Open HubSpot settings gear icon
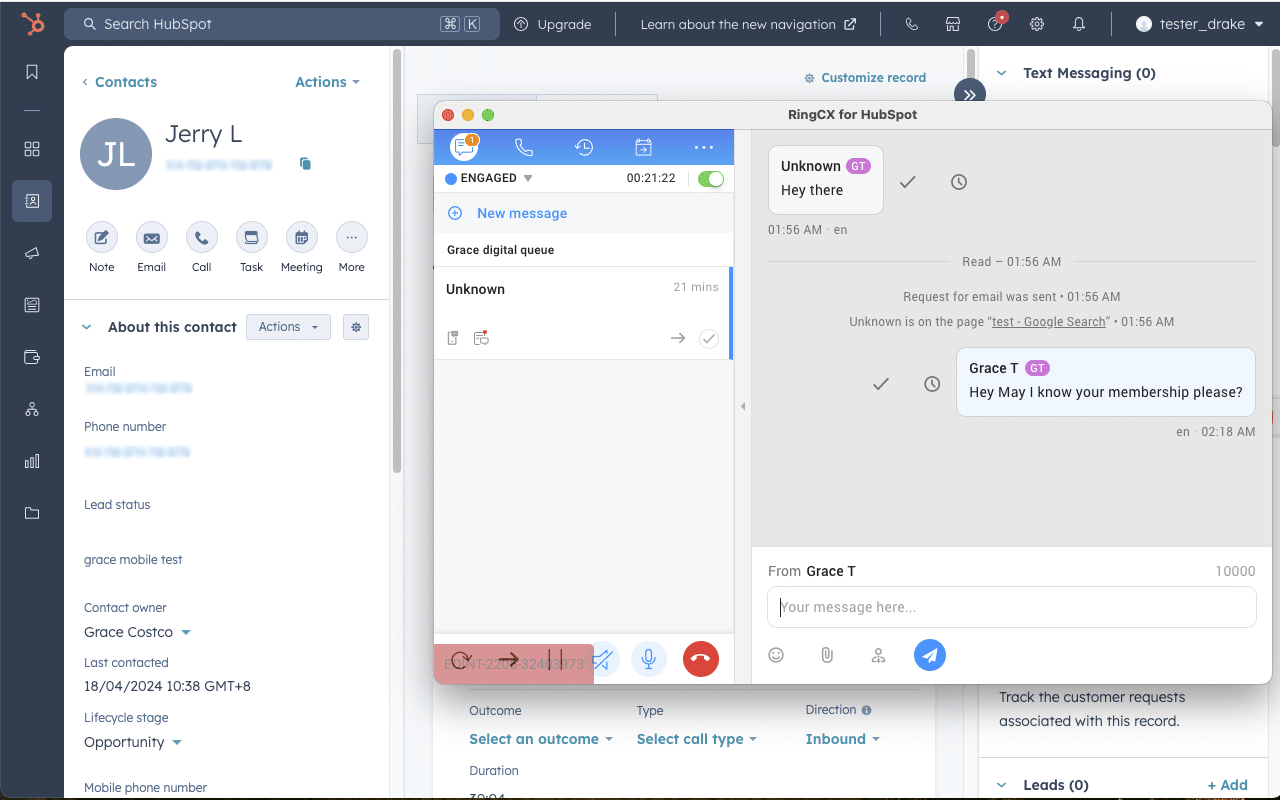Viewport: 1280px width, 800px height. [1037, 24]
